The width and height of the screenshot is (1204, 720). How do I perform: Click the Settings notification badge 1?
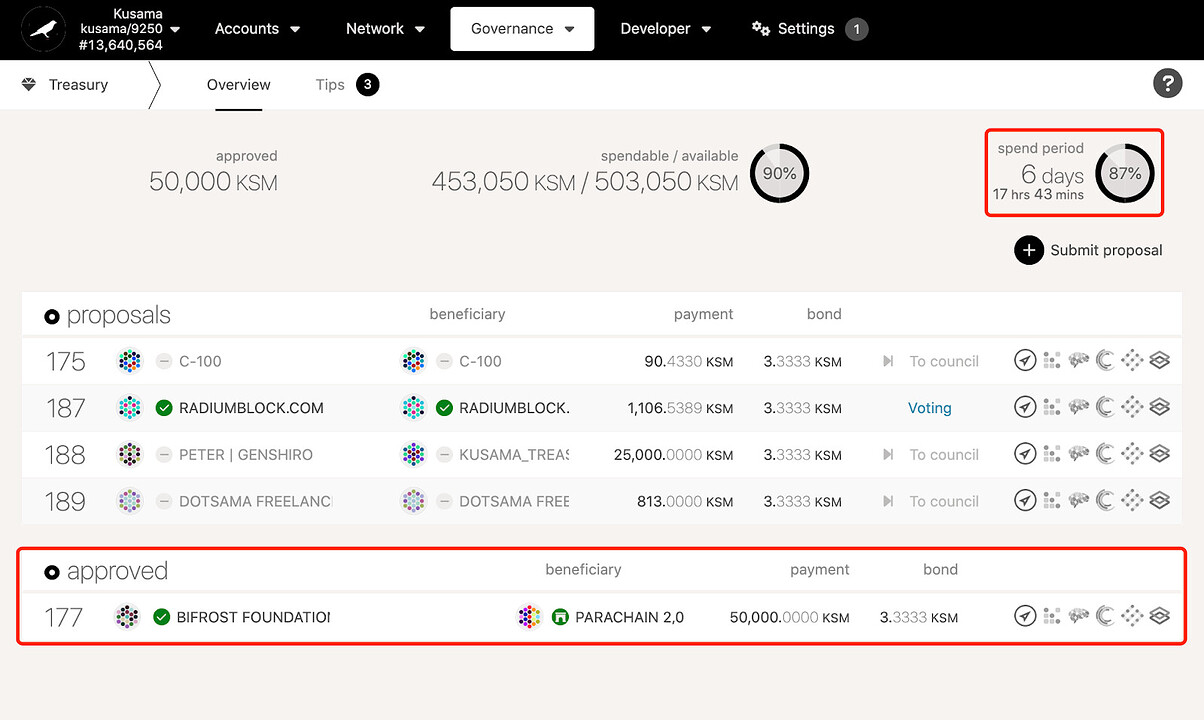pos(857,29)
